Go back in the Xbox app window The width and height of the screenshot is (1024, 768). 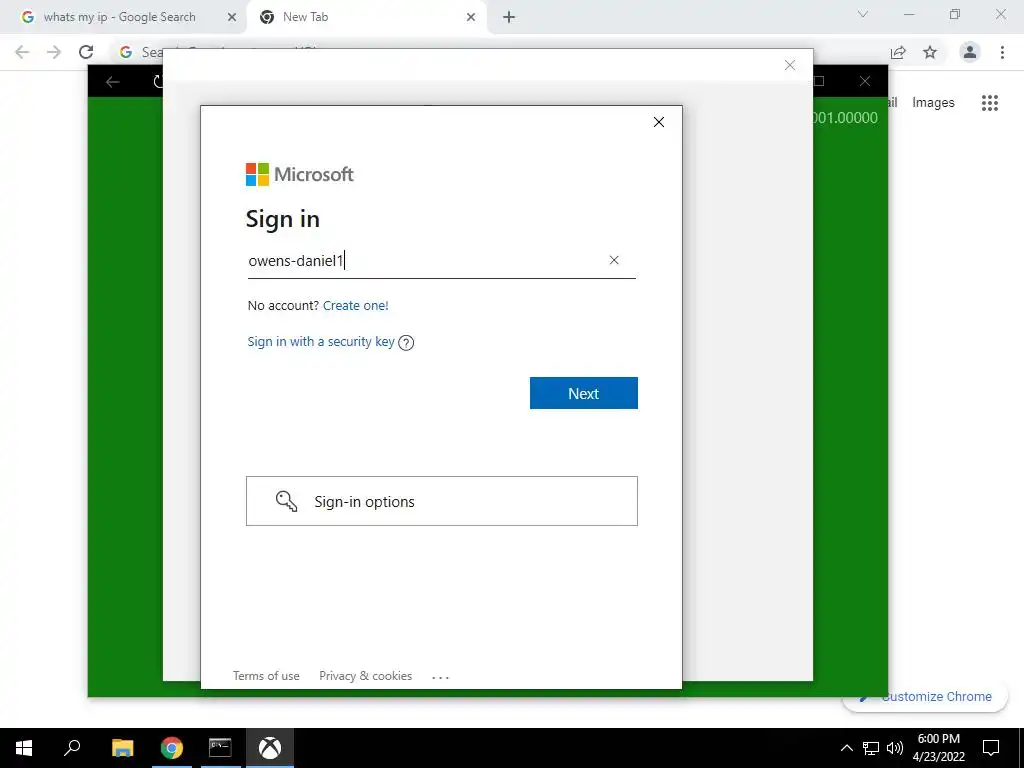pyautogui.click(x=112, y=82)
